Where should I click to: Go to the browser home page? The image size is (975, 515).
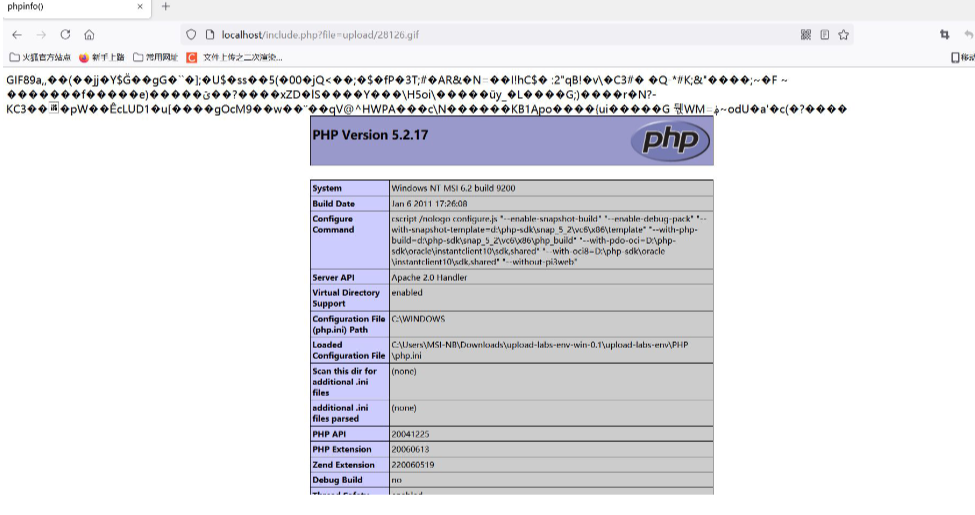click(x=89, y=34)
